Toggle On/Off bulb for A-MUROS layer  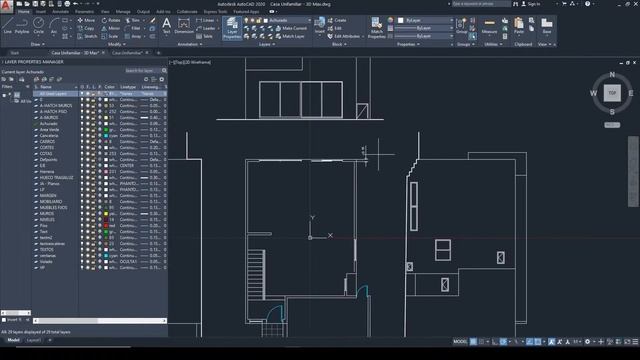[82, 118]
